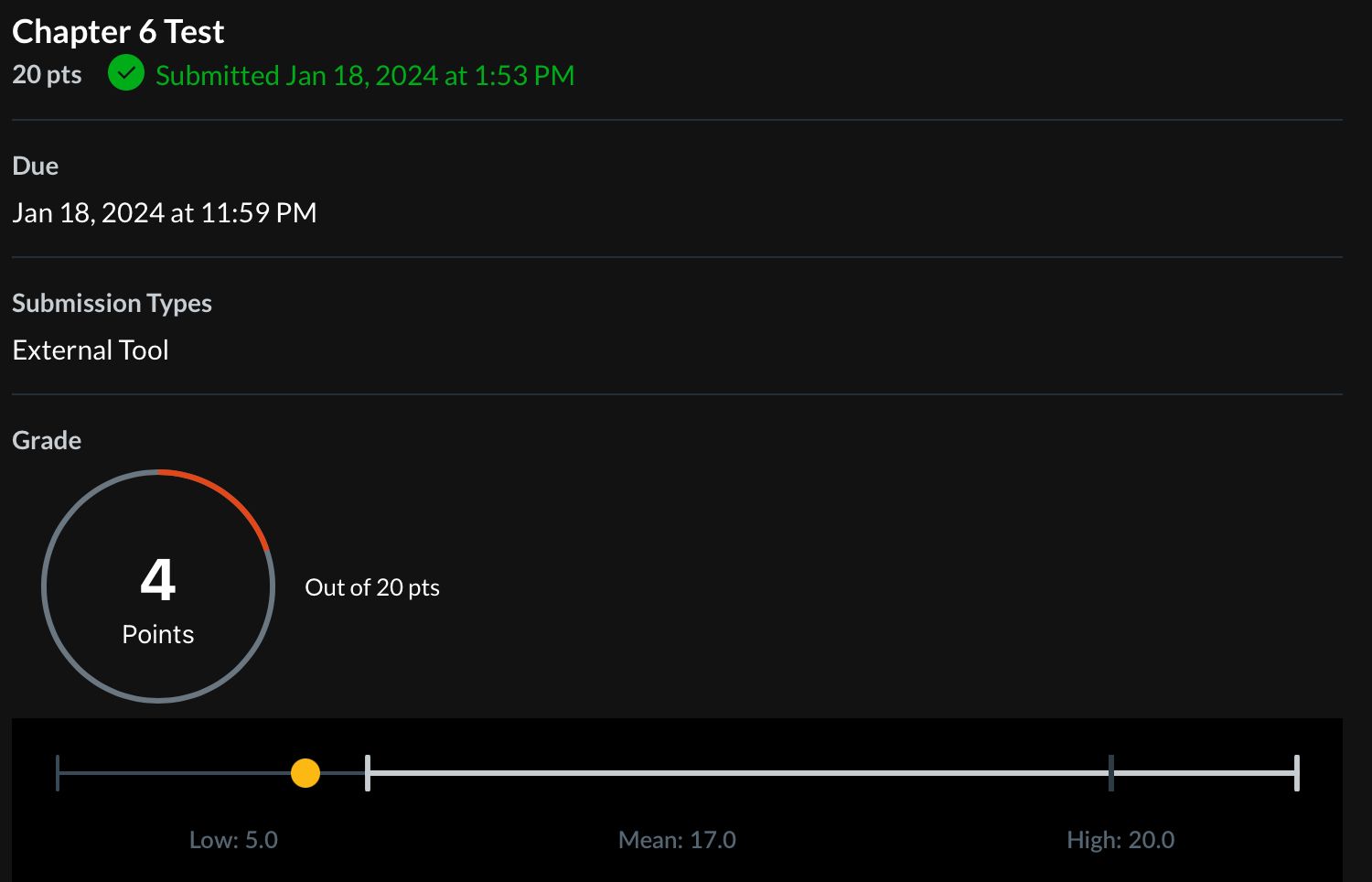Click the High: 20.0 label
Viewport: 1372px width, 882px height.
[1120, 840]
